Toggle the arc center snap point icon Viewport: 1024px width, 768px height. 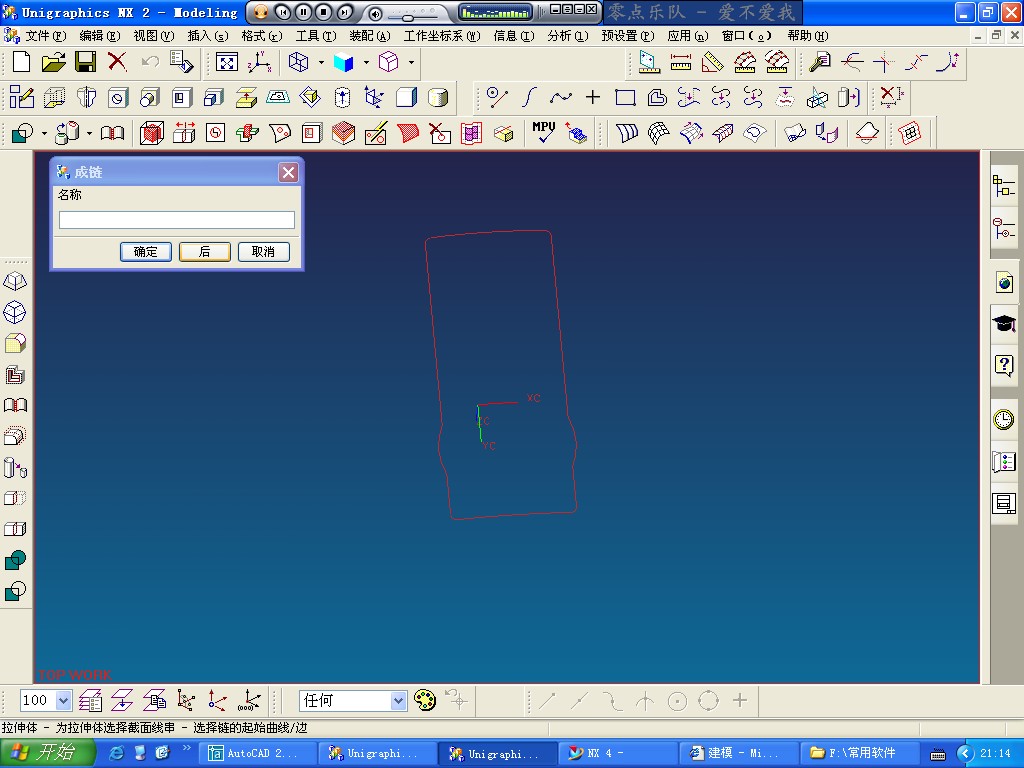pyautogui.click(x=677, y=701)
